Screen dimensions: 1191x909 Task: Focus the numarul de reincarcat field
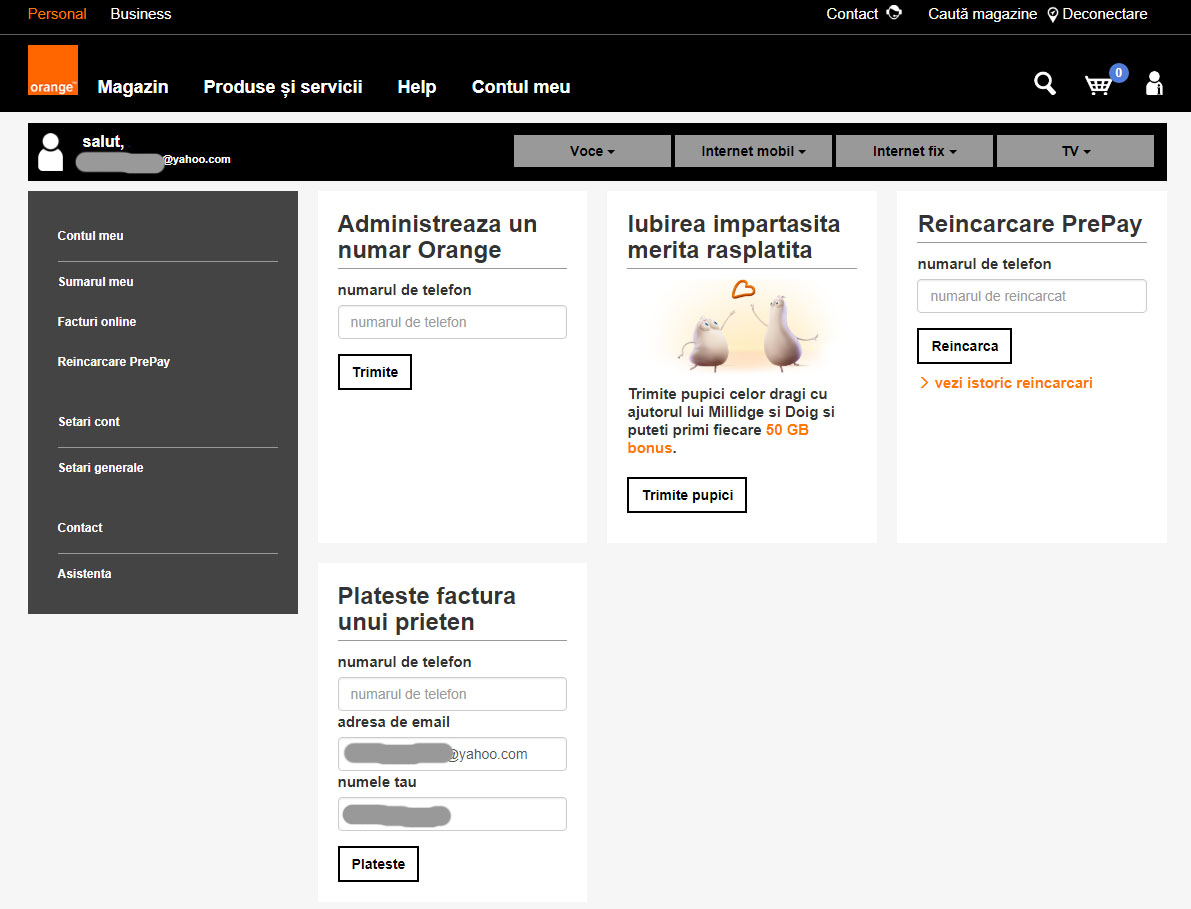click(1031, 296)
